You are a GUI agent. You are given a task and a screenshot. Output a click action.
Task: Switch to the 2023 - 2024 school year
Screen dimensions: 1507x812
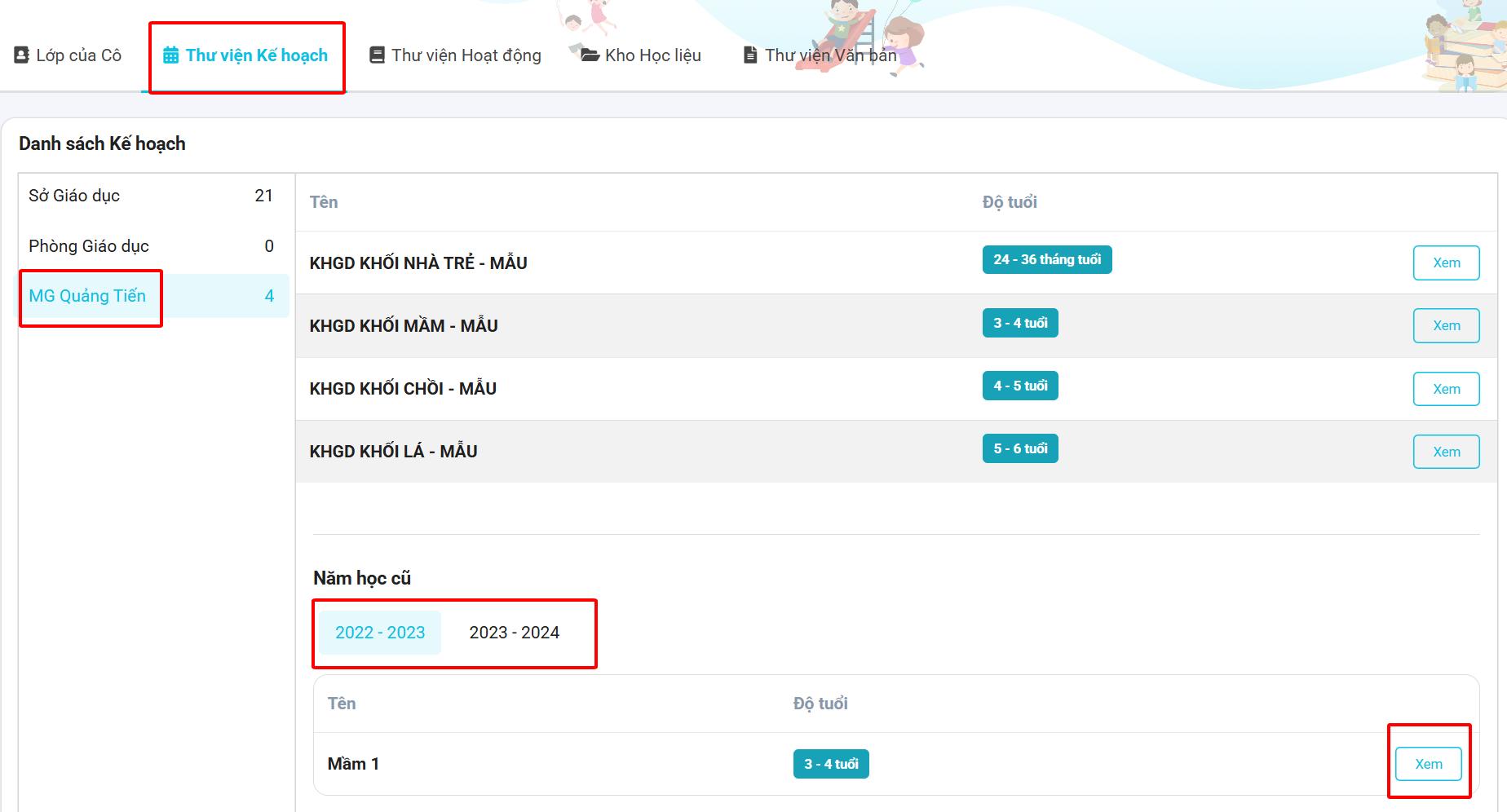click(x=514, y=633)
